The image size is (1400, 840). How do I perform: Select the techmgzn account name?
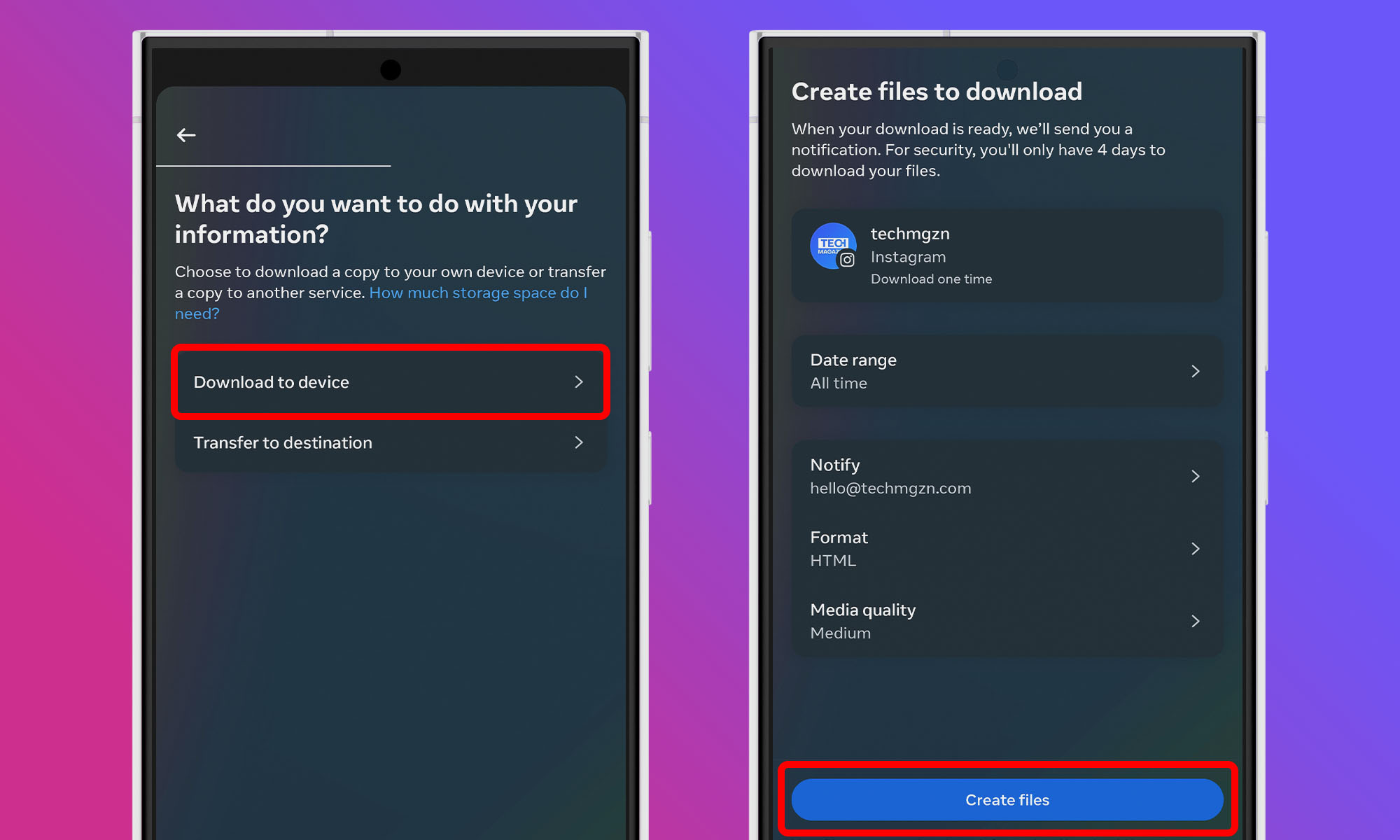tap(910, 234)
